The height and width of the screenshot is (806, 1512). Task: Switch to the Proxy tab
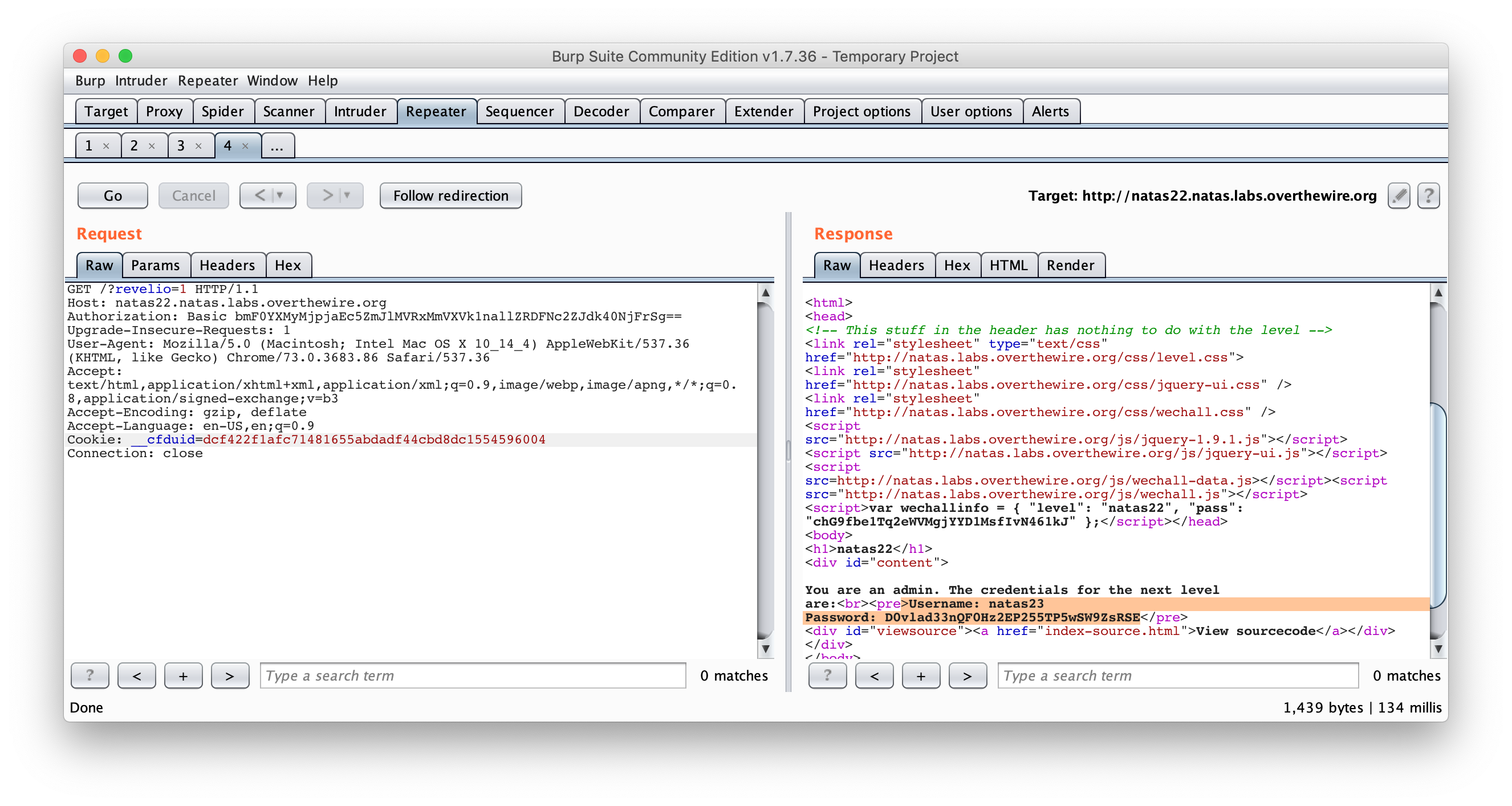pos(164,112)
